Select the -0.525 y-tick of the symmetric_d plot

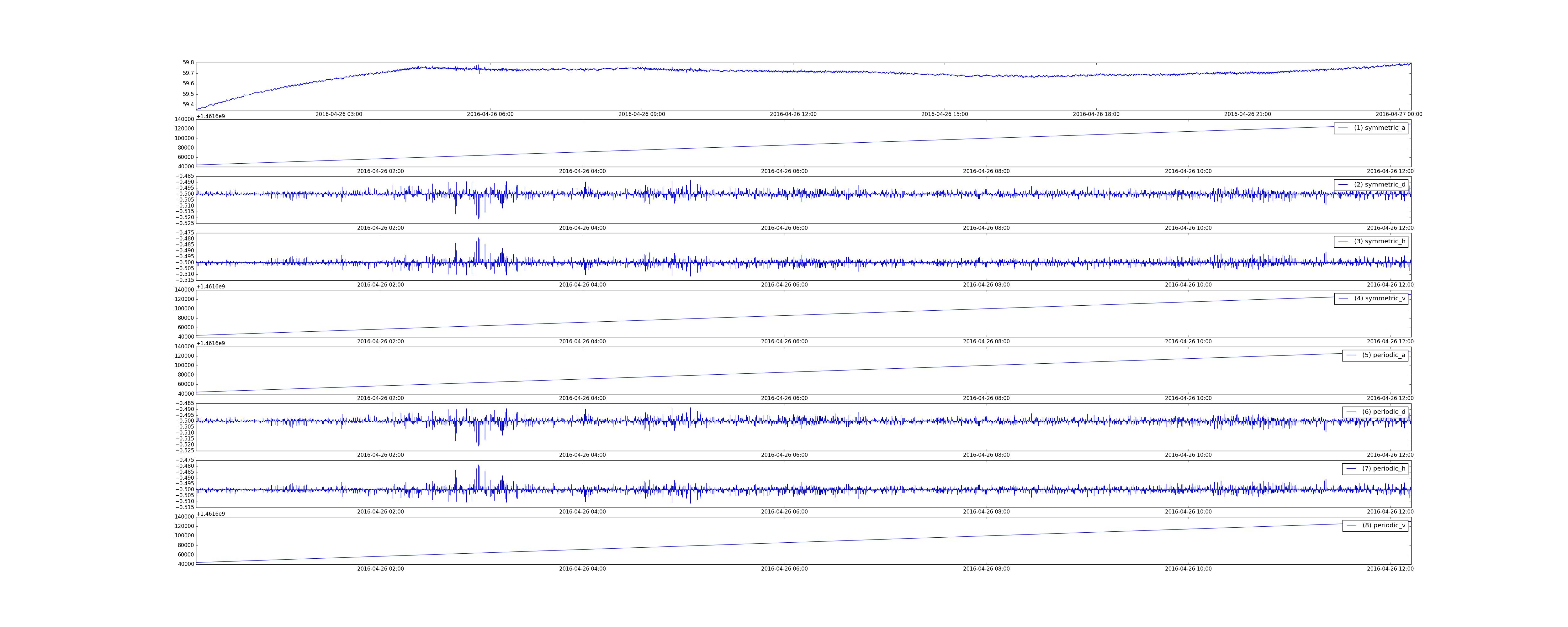(185, 224)
